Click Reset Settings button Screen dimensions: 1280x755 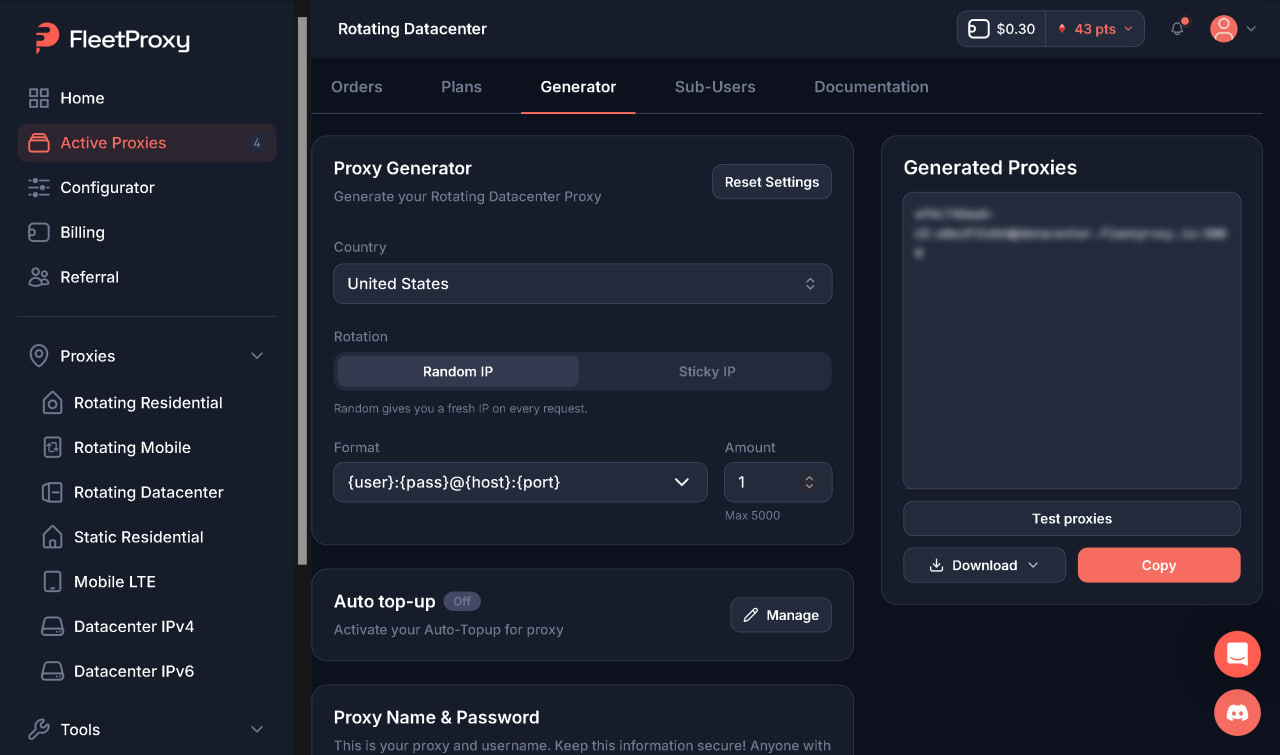[772, 182]
